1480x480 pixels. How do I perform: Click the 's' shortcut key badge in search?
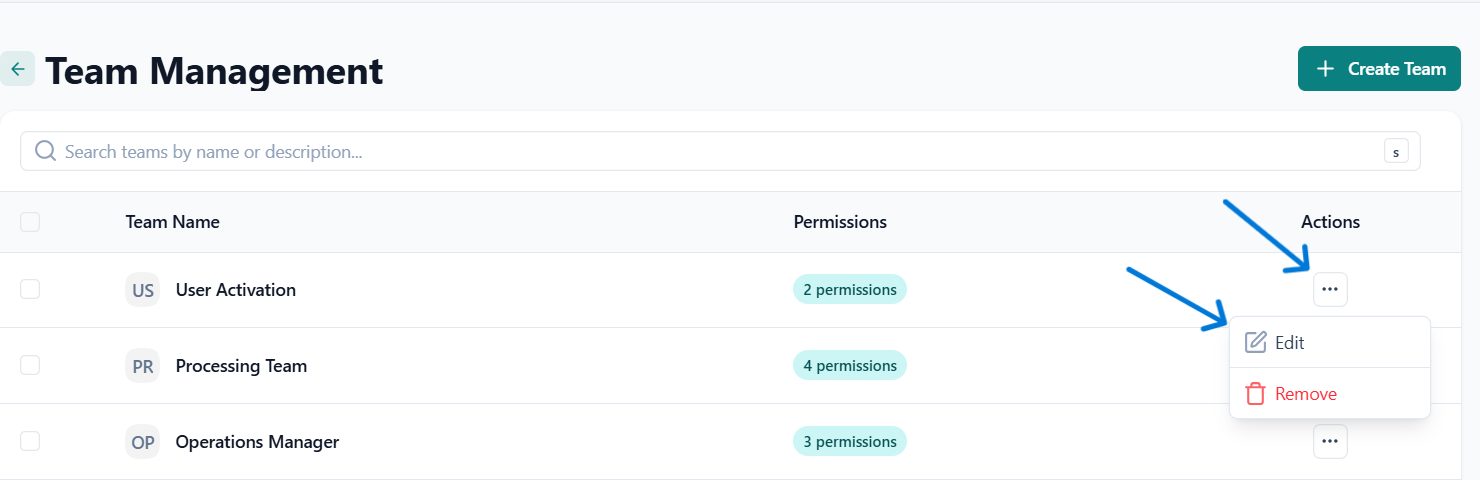(1396, 152)
